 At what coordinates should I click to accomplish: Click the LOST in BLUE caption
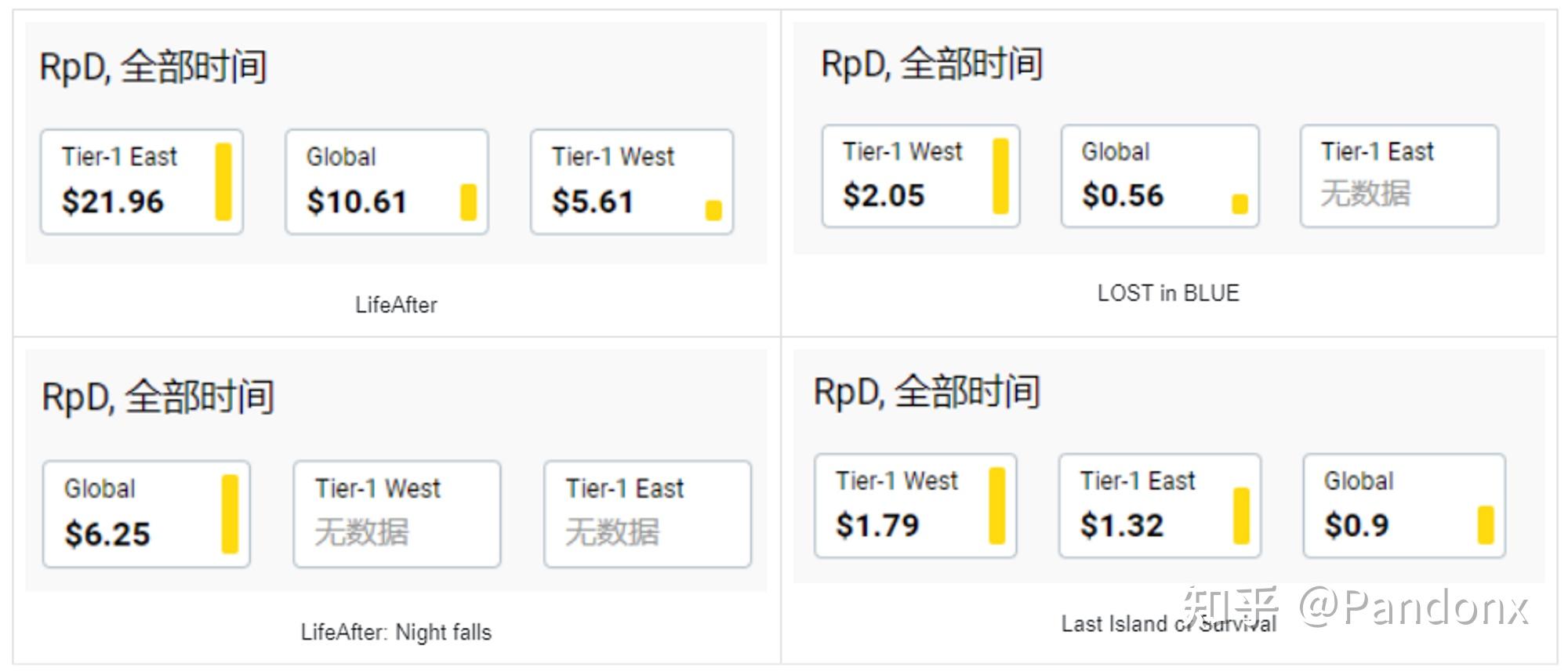(1168, 293)
